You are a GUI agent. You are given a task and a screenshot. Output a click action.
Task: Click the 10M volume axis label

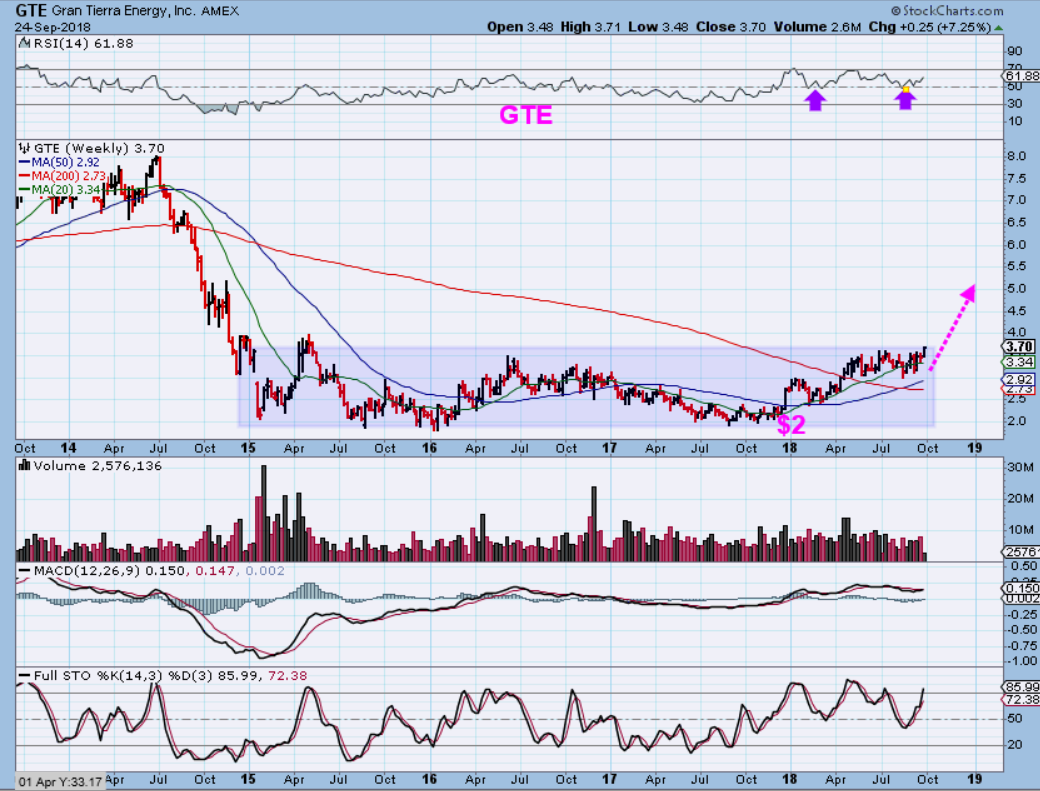pos(1021,529)
